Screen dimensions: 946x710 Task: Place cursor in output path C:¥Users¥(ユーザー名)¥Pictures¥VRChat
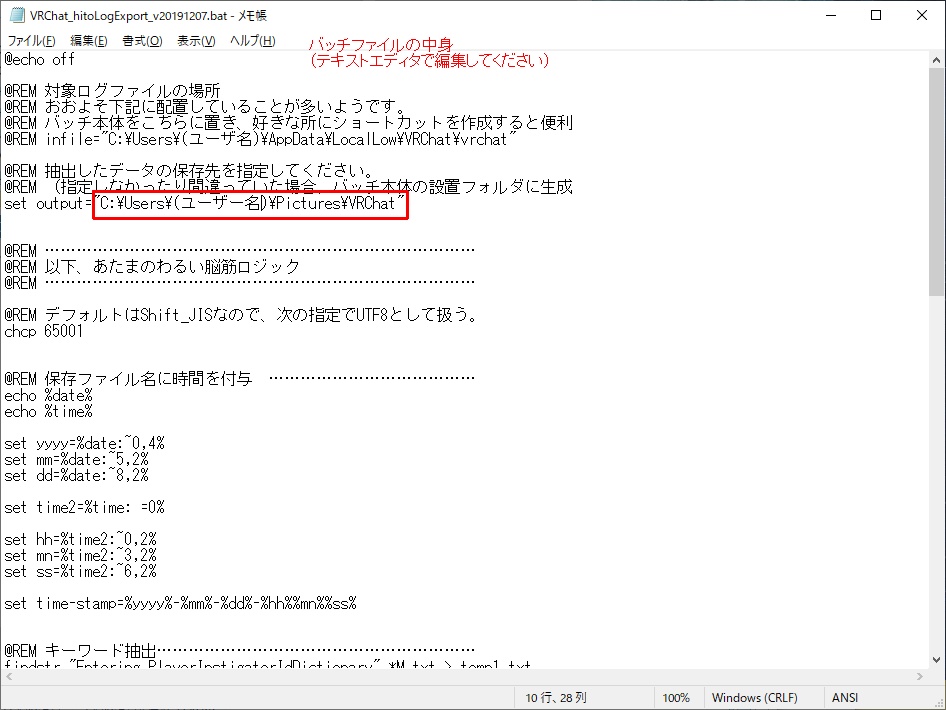[250, 204]
